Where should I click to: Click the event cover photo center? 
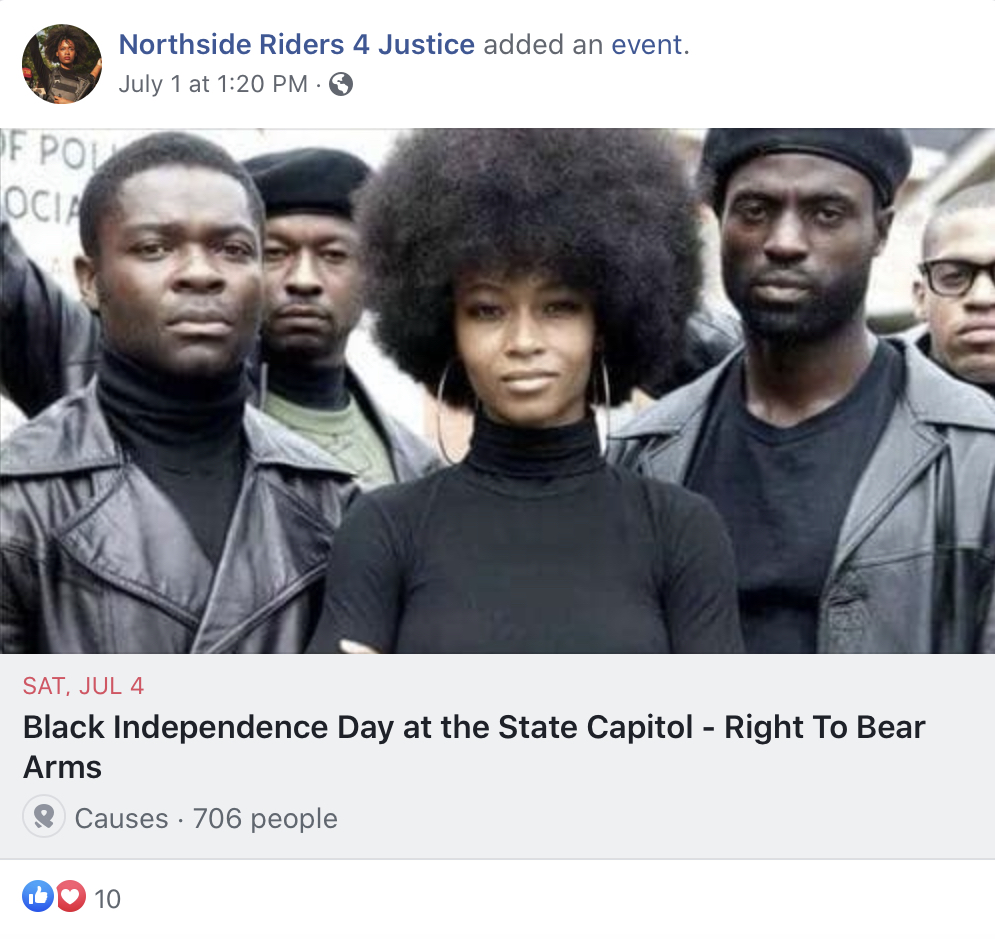pyautogui.click(x=498, y=391)
